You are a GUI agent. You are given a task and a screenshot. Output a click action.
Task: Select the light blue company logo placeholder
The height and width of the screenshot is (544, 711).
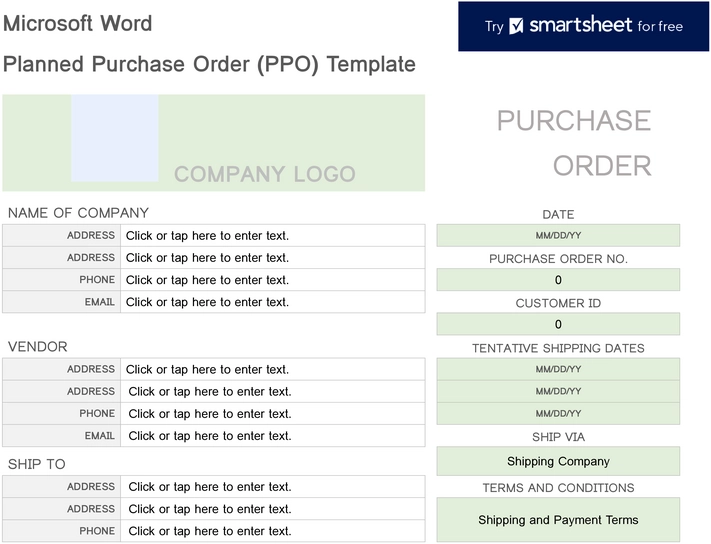tap(114, 138)
